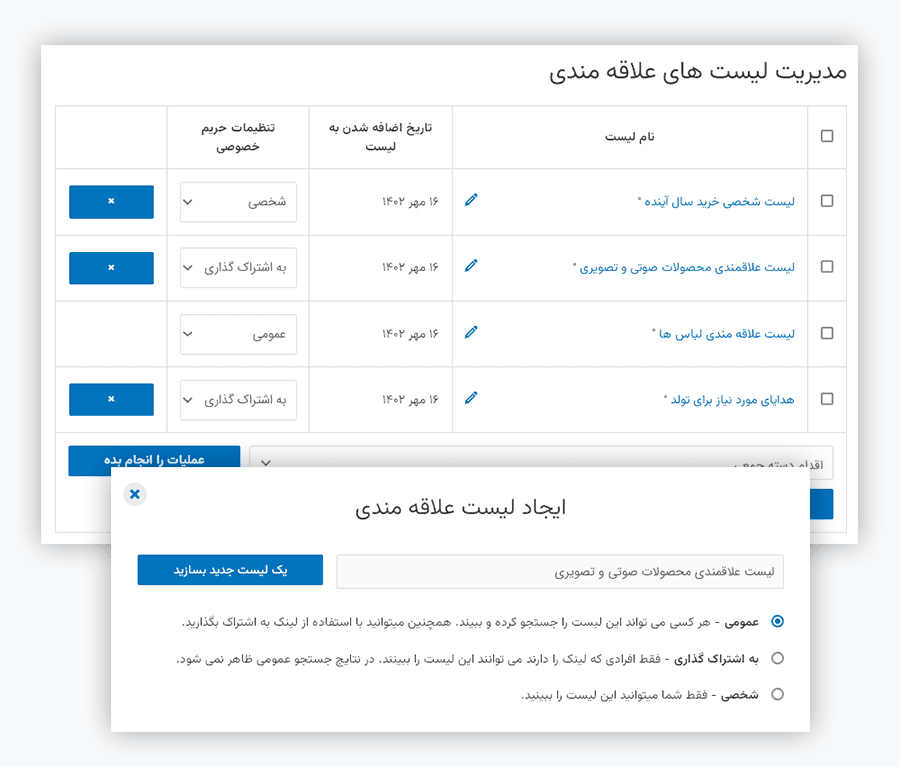
Task: Open privacy dropdown for birthday gifts list
Action: click(238, 400)
